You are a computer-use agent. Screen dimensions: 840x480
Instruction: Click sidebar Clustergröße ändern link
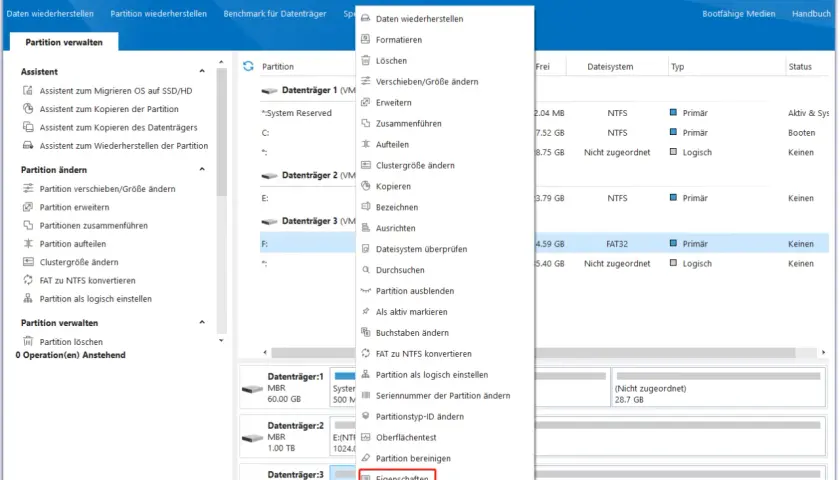(x=79, y=262)
